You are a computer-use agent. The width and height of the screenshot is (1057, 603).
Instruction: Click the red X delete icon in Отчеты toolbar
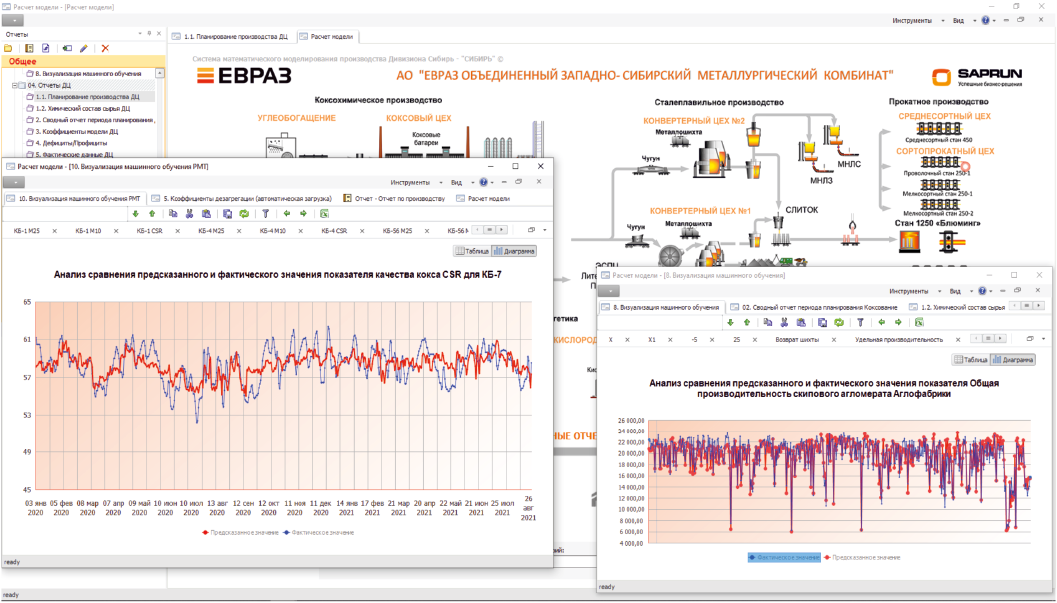pos(105,49)
